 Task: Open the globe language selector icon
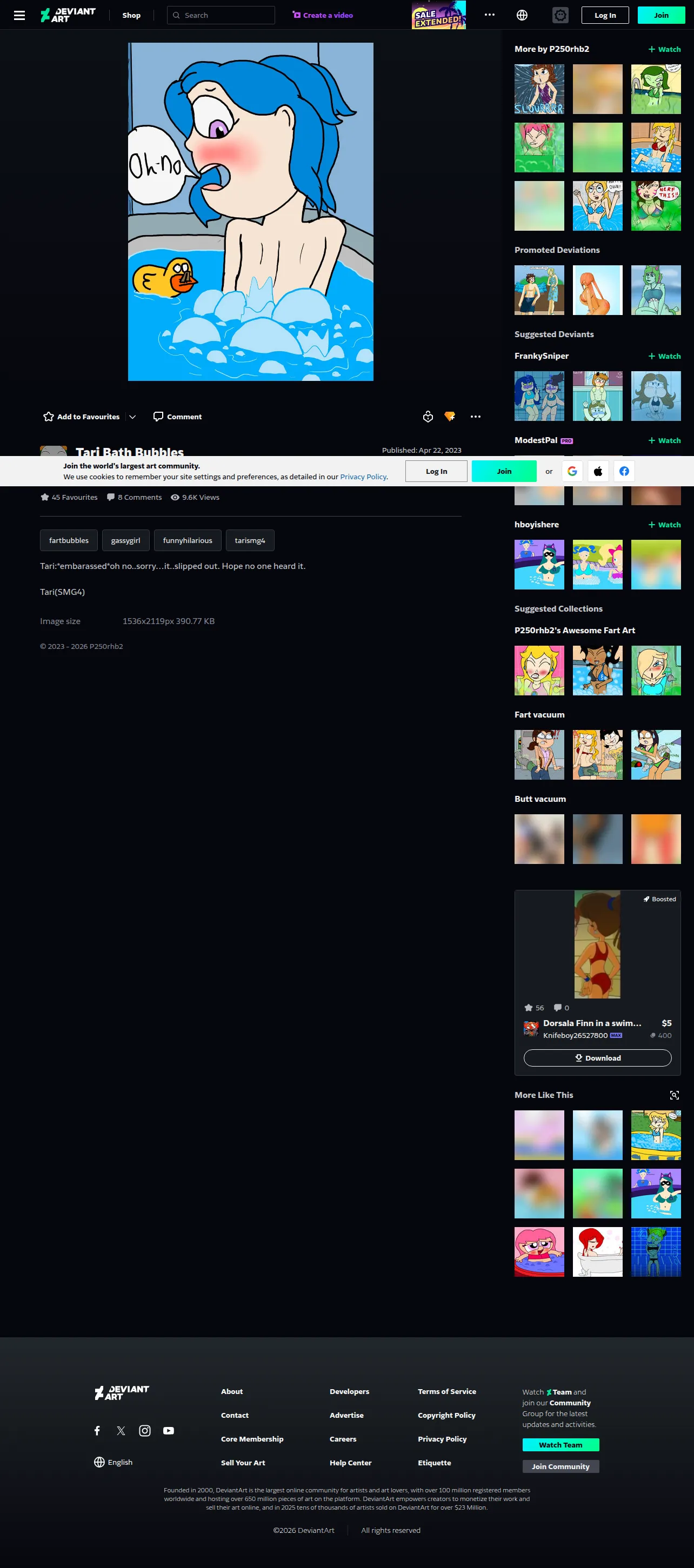(x=522, y=15)
